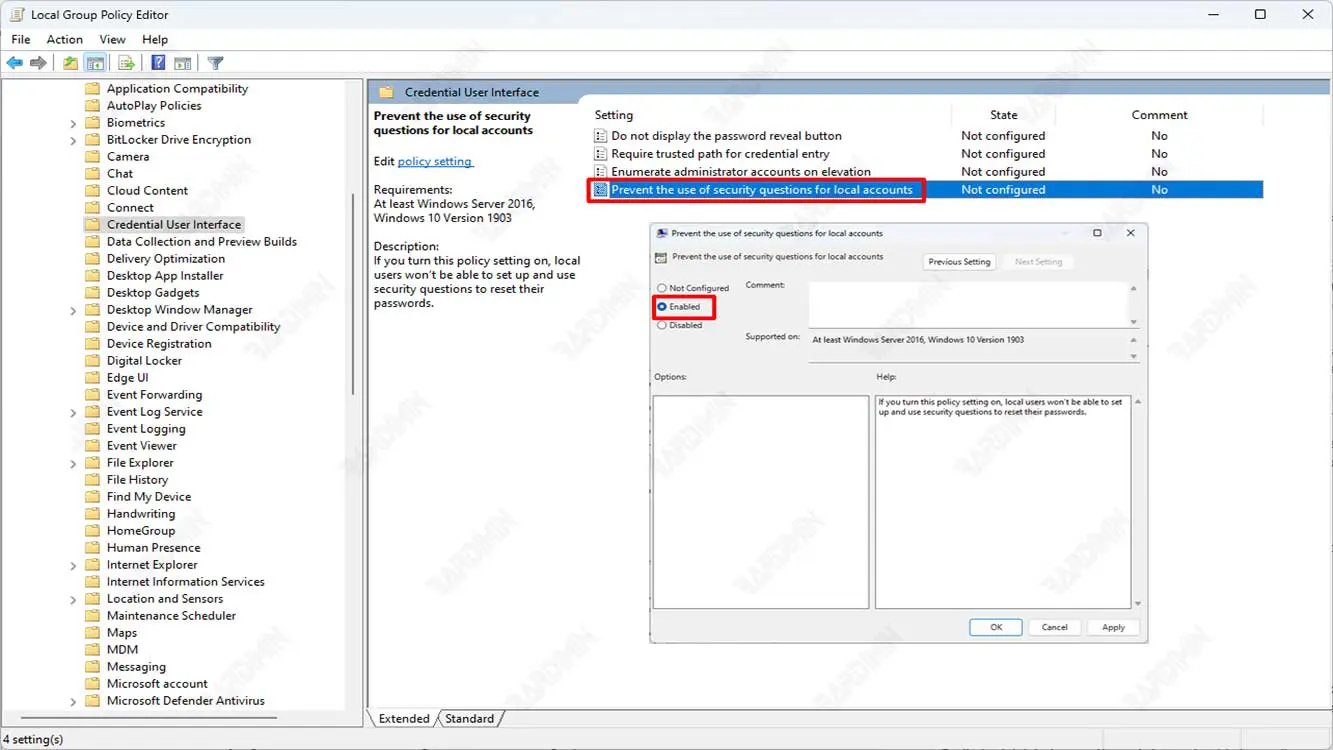Click the small icon in the policy dialog title bar

coord(661,233)
